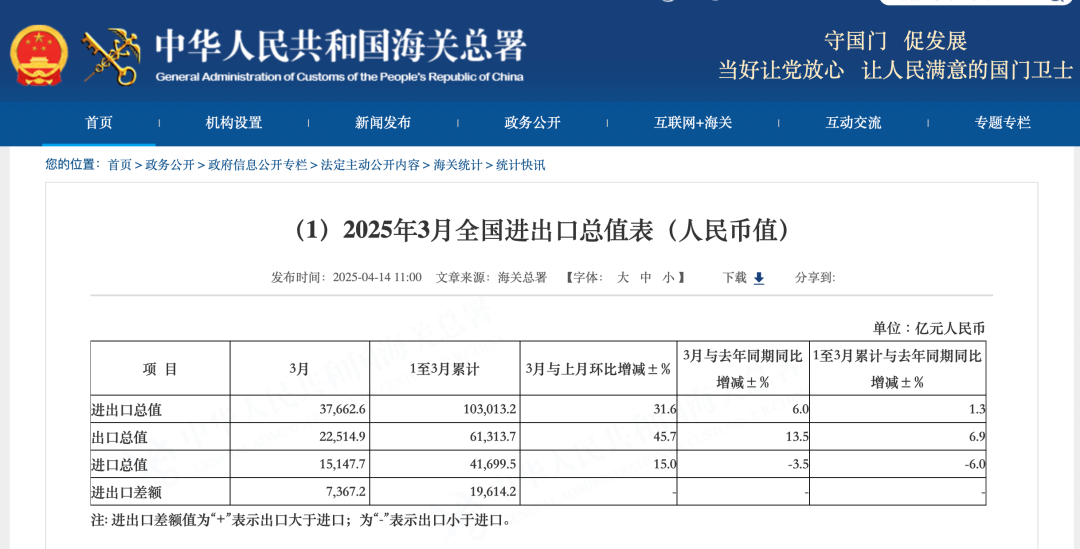Click the value 61,313.7
1080x549 pixels.
point(493,437)
